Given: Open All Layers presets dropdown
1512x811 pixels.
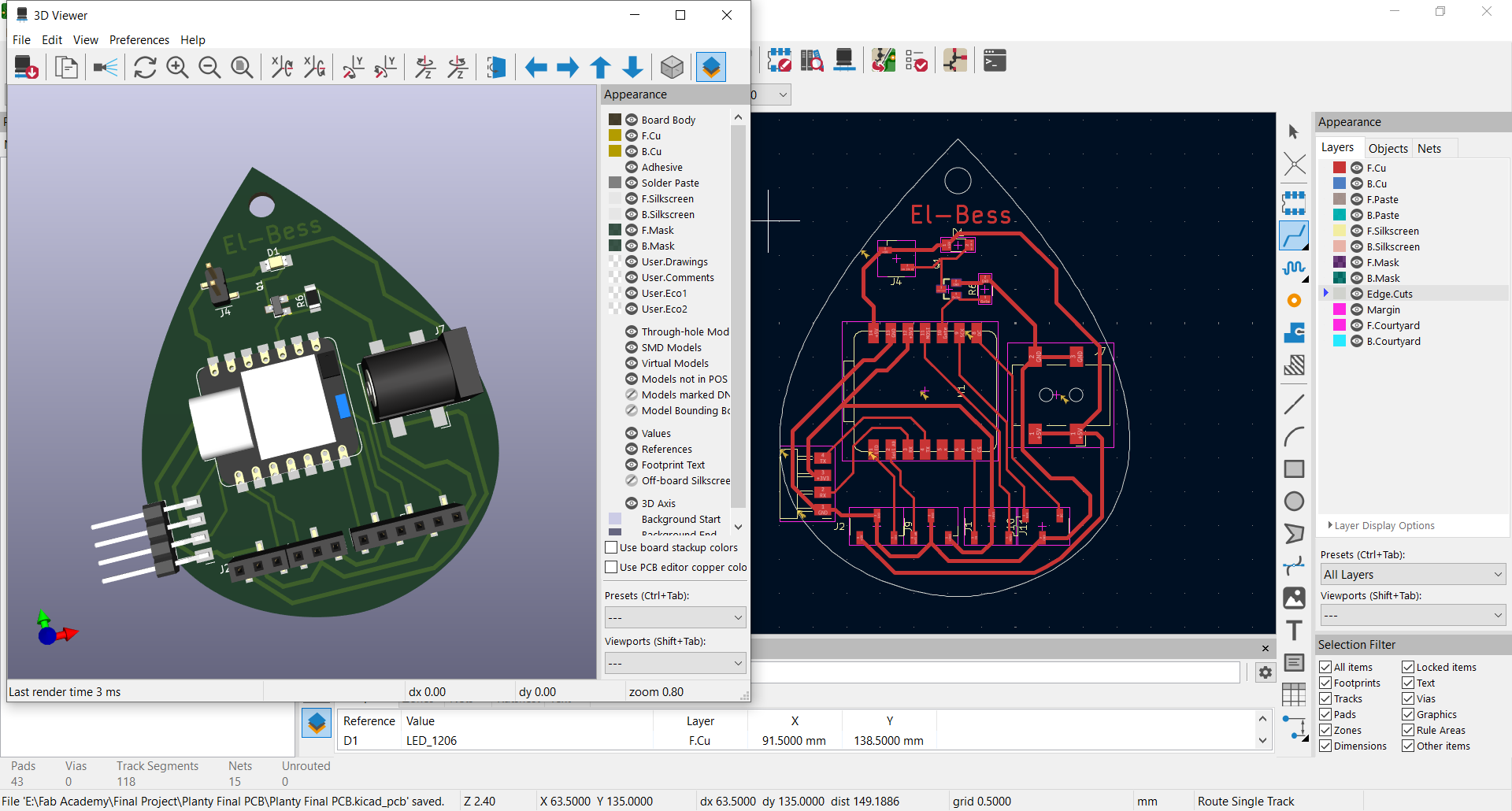Looking at the screenshot, I should click(x=1413, y=574).
